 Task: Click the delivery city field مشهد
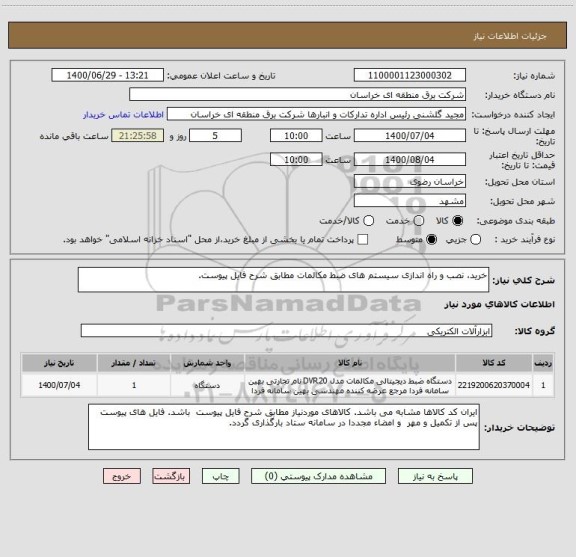point(410,201)
